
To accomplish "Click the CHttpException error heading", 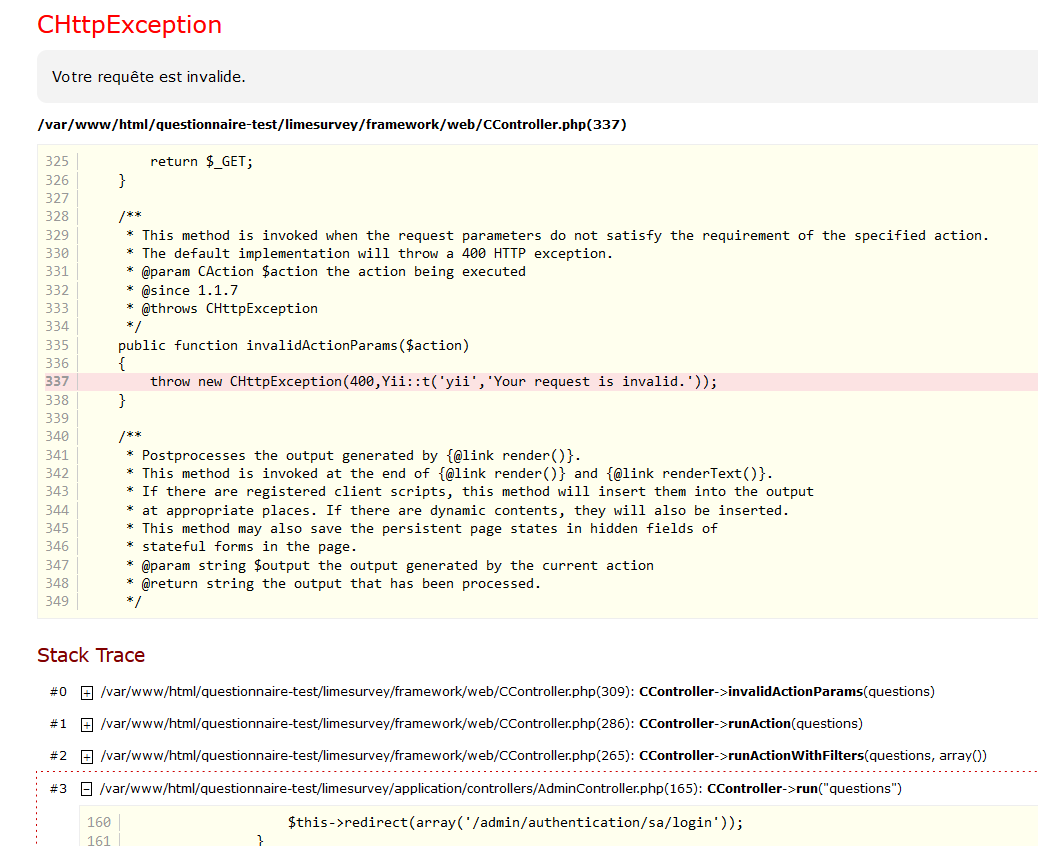I will click(129, 25).
